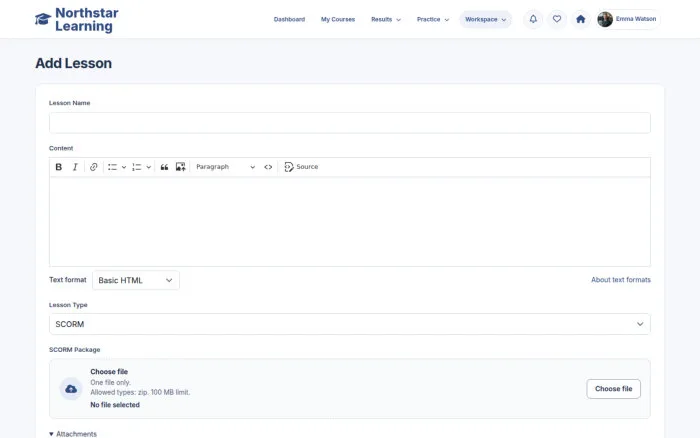Toggle bold formatting in the editor
This screenshot has height=438, width=700.
58,167
